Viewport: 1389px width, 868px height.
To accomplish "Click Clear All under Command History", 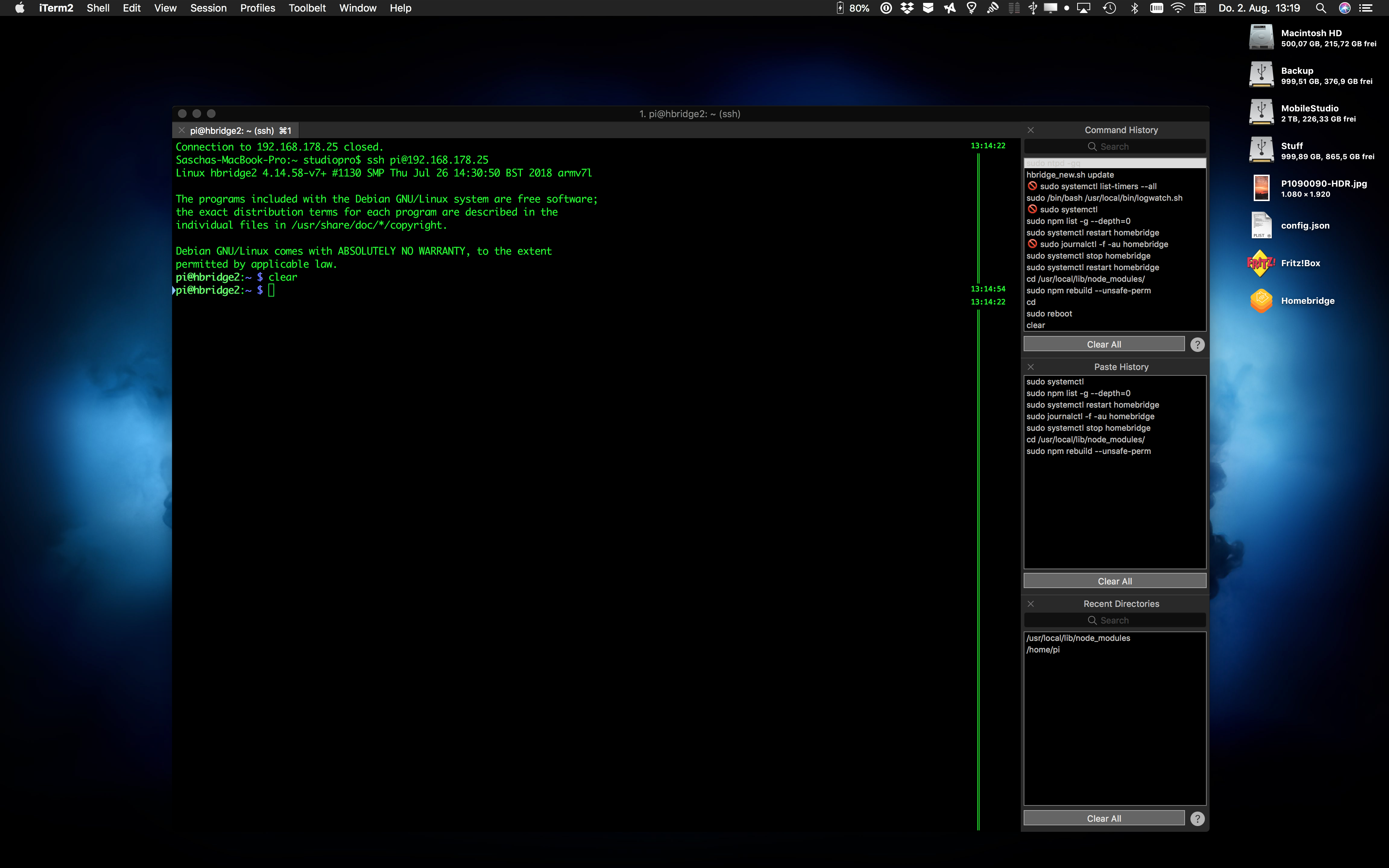I will (1103, 344).
